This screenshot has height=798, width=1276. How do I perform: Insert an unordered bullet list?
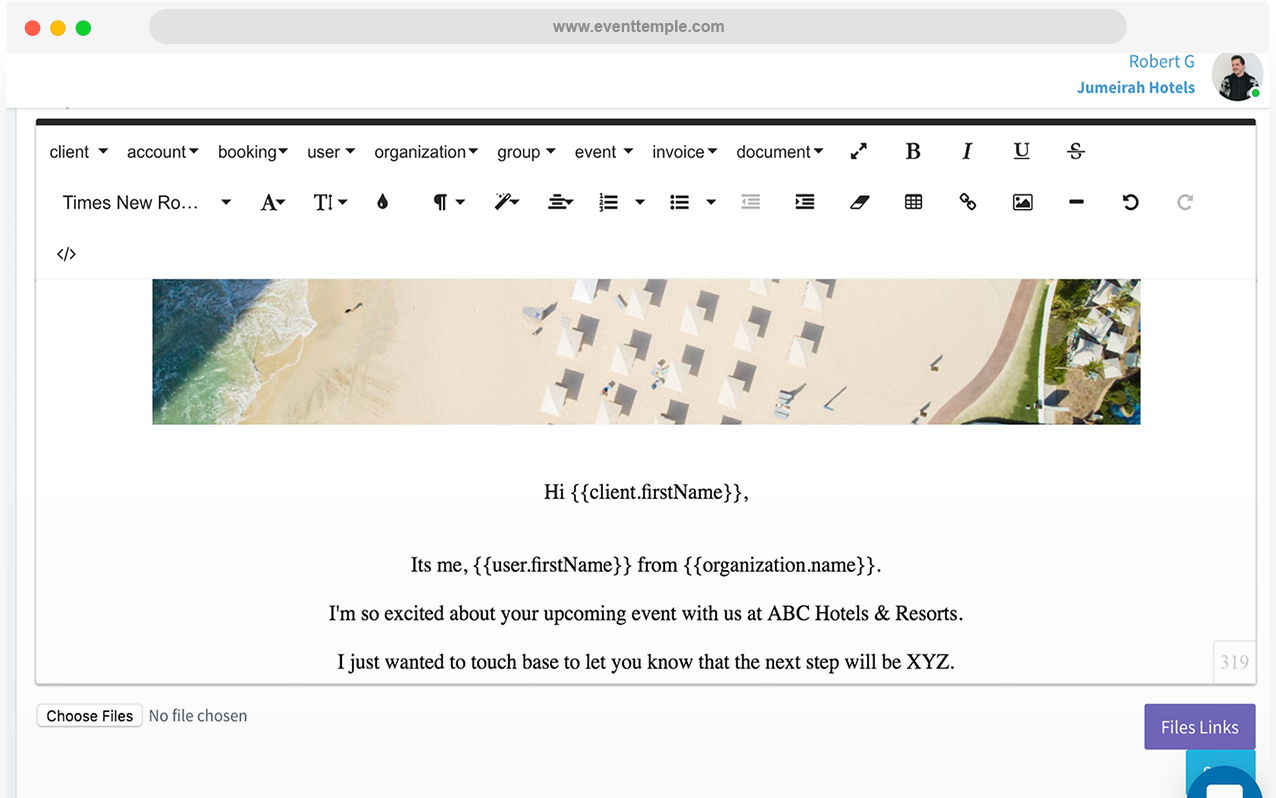pos(680,202)
